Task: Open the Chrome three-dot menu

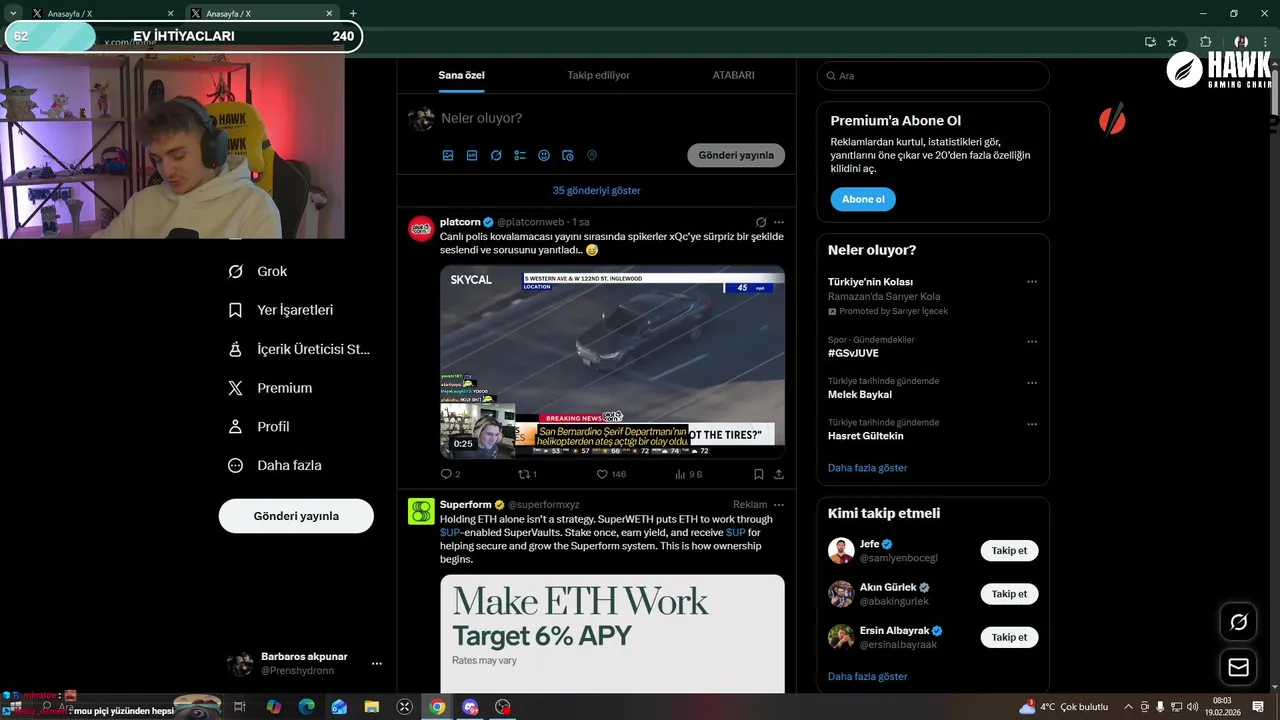Action: pos(1267,42)
